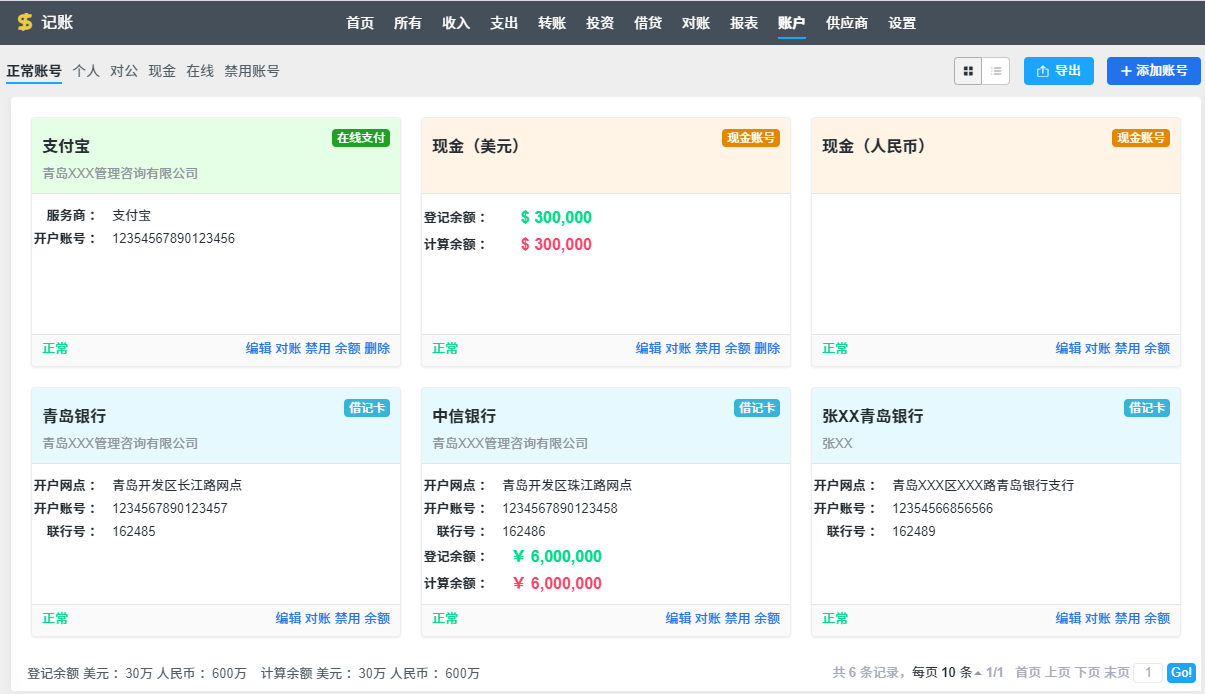Go to 末页 in pagination
The height and width of the screenshot is (694, 1205).
coord(1117,673)
